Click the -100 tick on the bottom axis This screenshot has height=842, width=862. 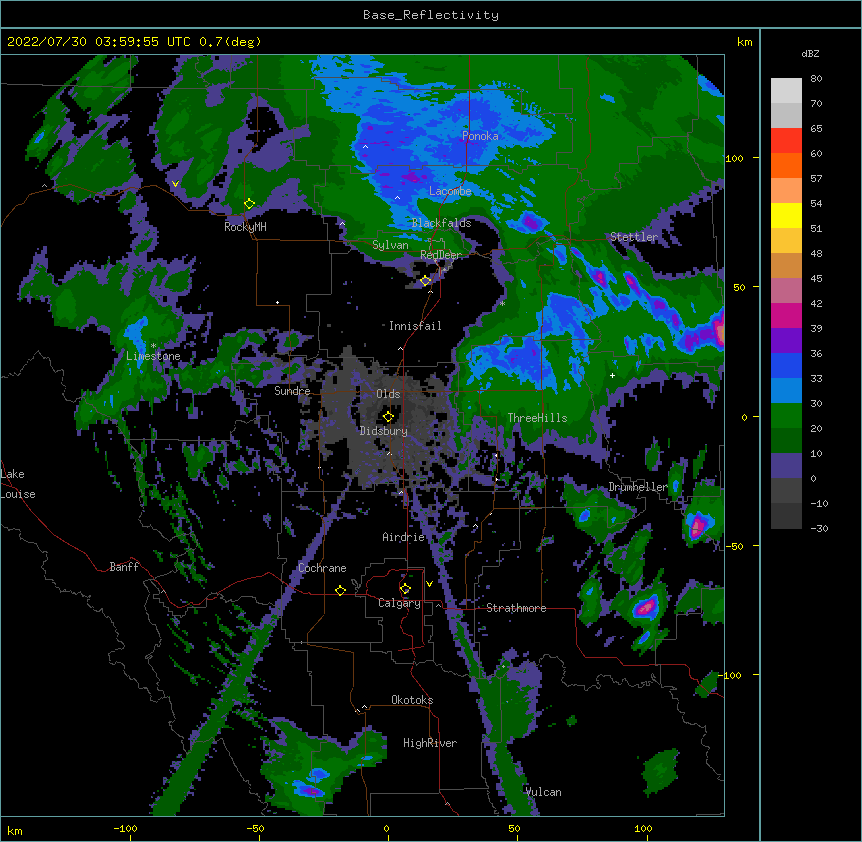point(125,828)
